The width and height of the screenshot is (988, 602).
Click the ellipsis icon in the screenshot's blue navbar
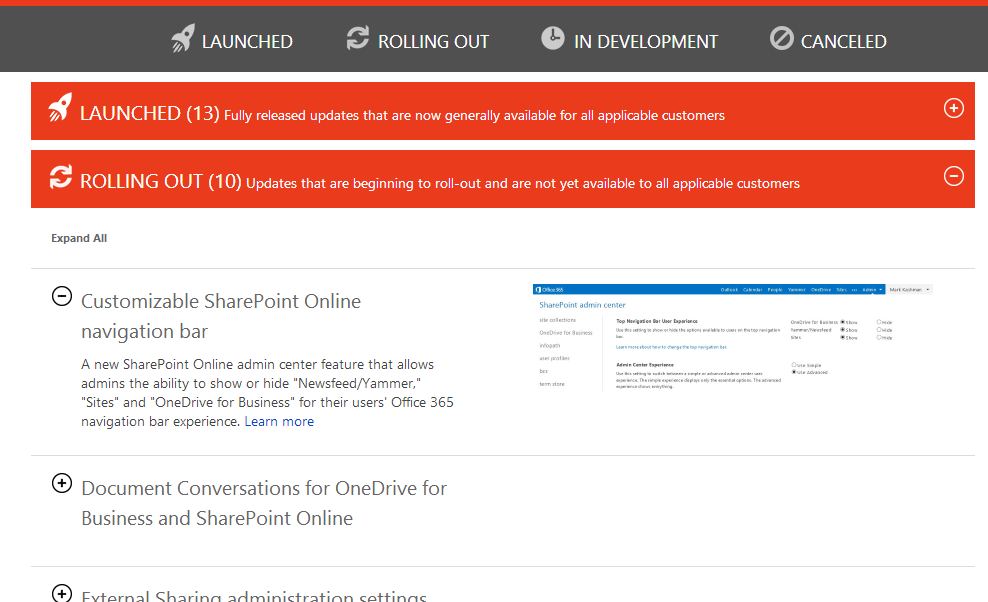coord(855,288)
